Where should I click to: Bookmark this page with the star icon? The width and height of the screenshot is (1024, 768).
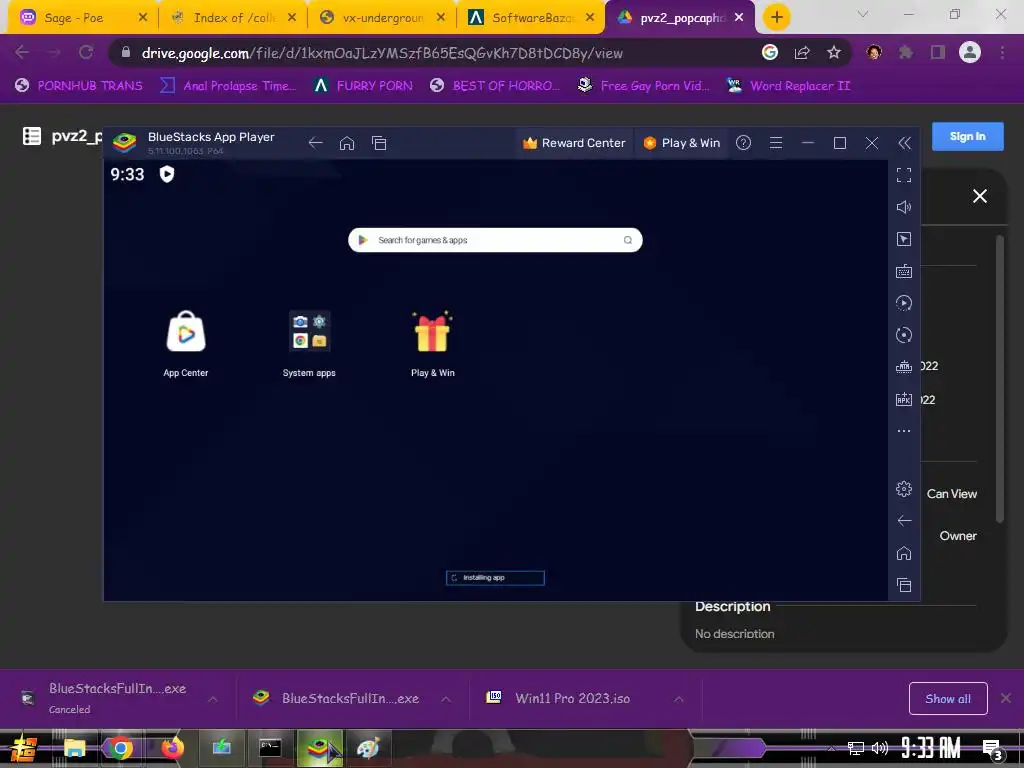click(834, 53)
